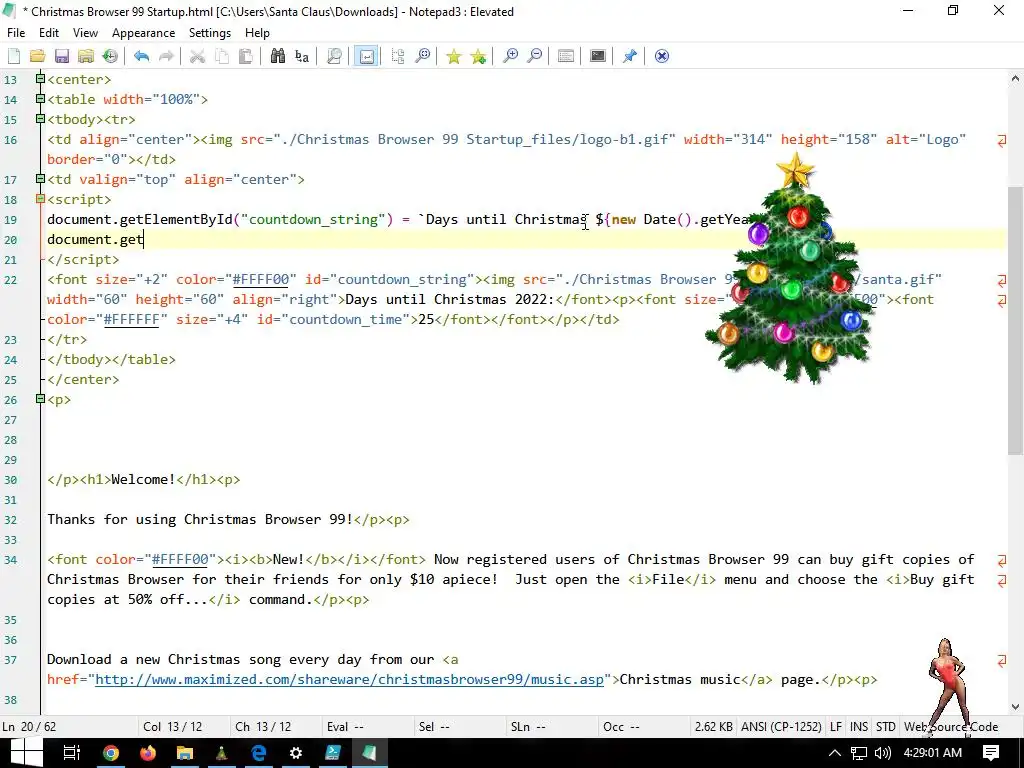Open the Appearance menu
The width and height of the screenshot is (1024, 768).
point(143,33)
